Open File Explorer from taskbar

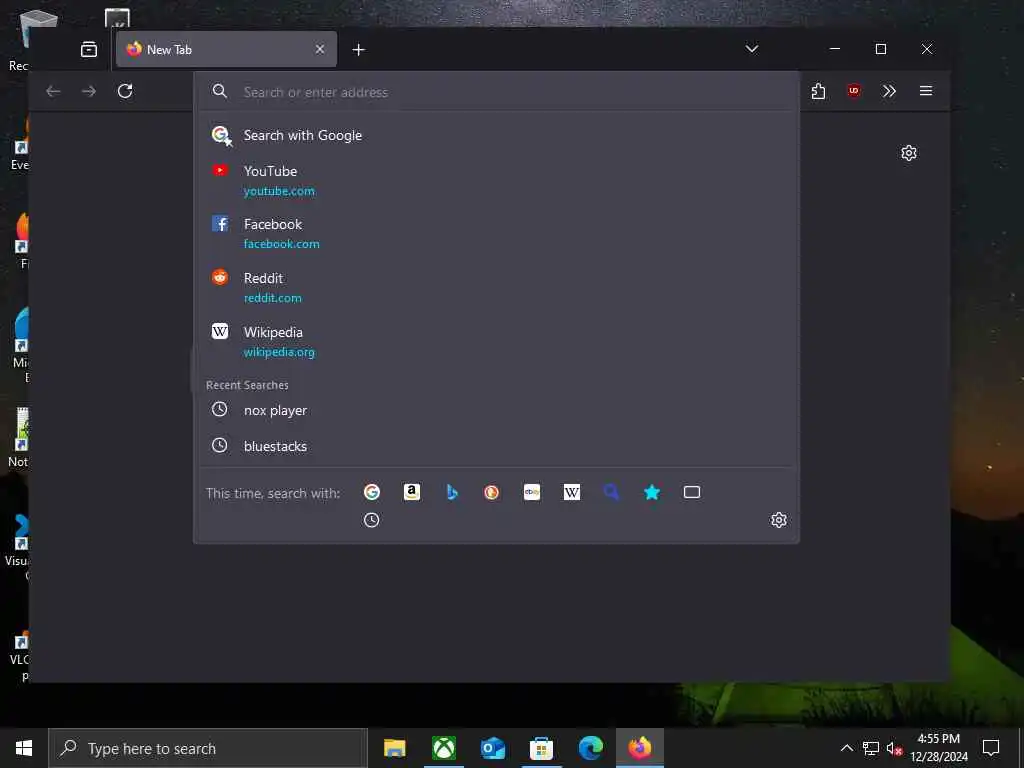[x=394, y=748]
